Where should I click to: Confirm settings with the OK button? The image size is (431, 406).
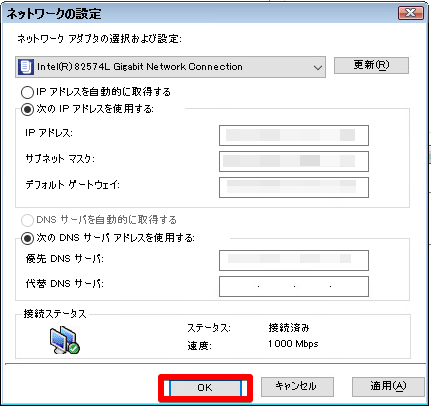click(x=205, y=388)
